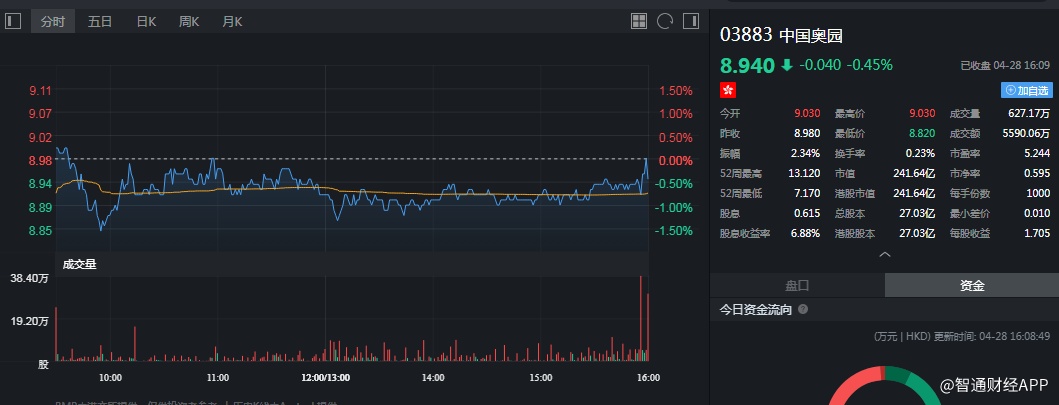Screen dimensions: 1059x405
Task: Switch to the 五日 chart tab
Action: coord(99,21)
